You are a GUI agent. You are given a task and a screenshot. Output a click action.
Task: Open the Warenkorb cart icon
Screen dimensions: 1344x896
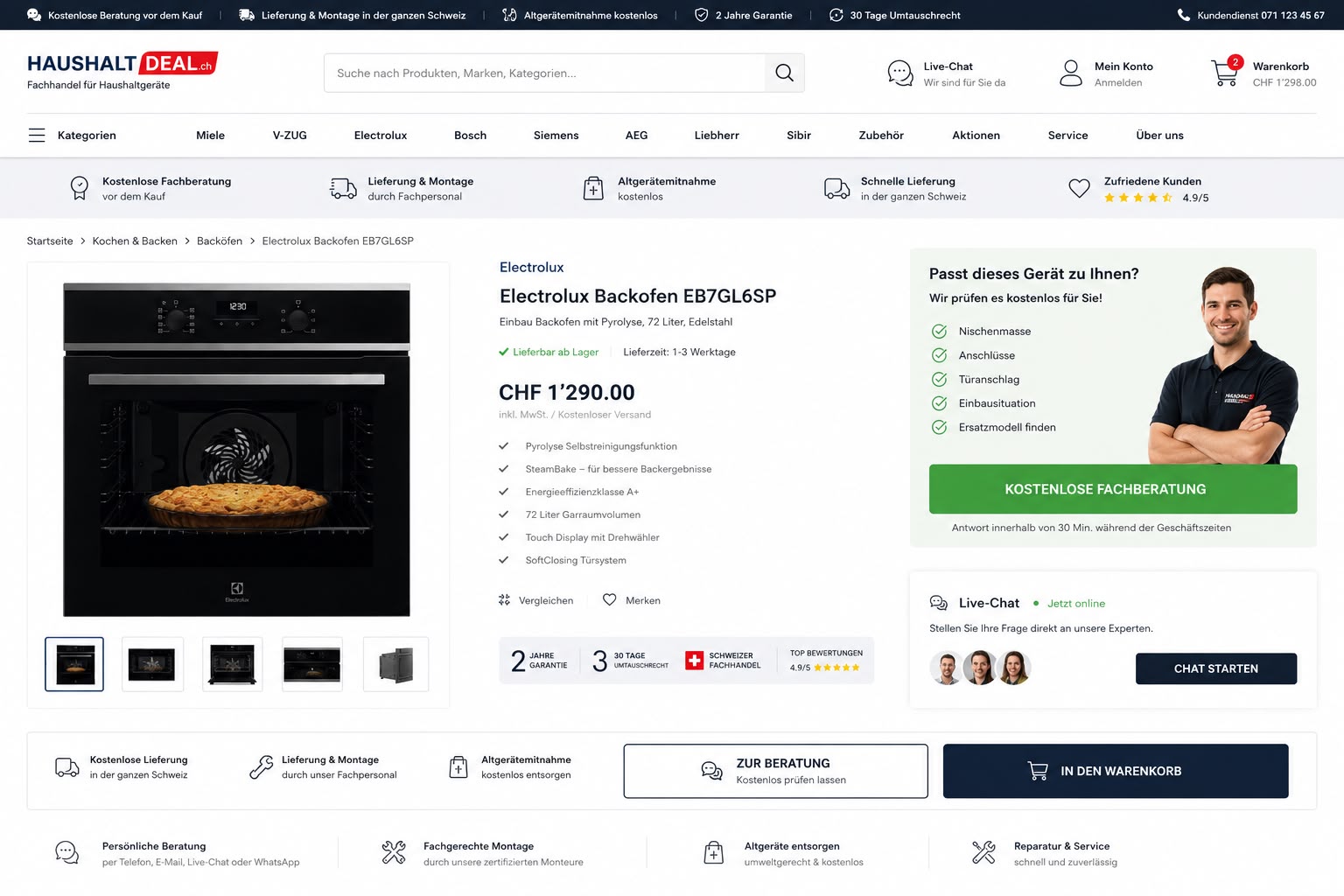coord(1225,73)
